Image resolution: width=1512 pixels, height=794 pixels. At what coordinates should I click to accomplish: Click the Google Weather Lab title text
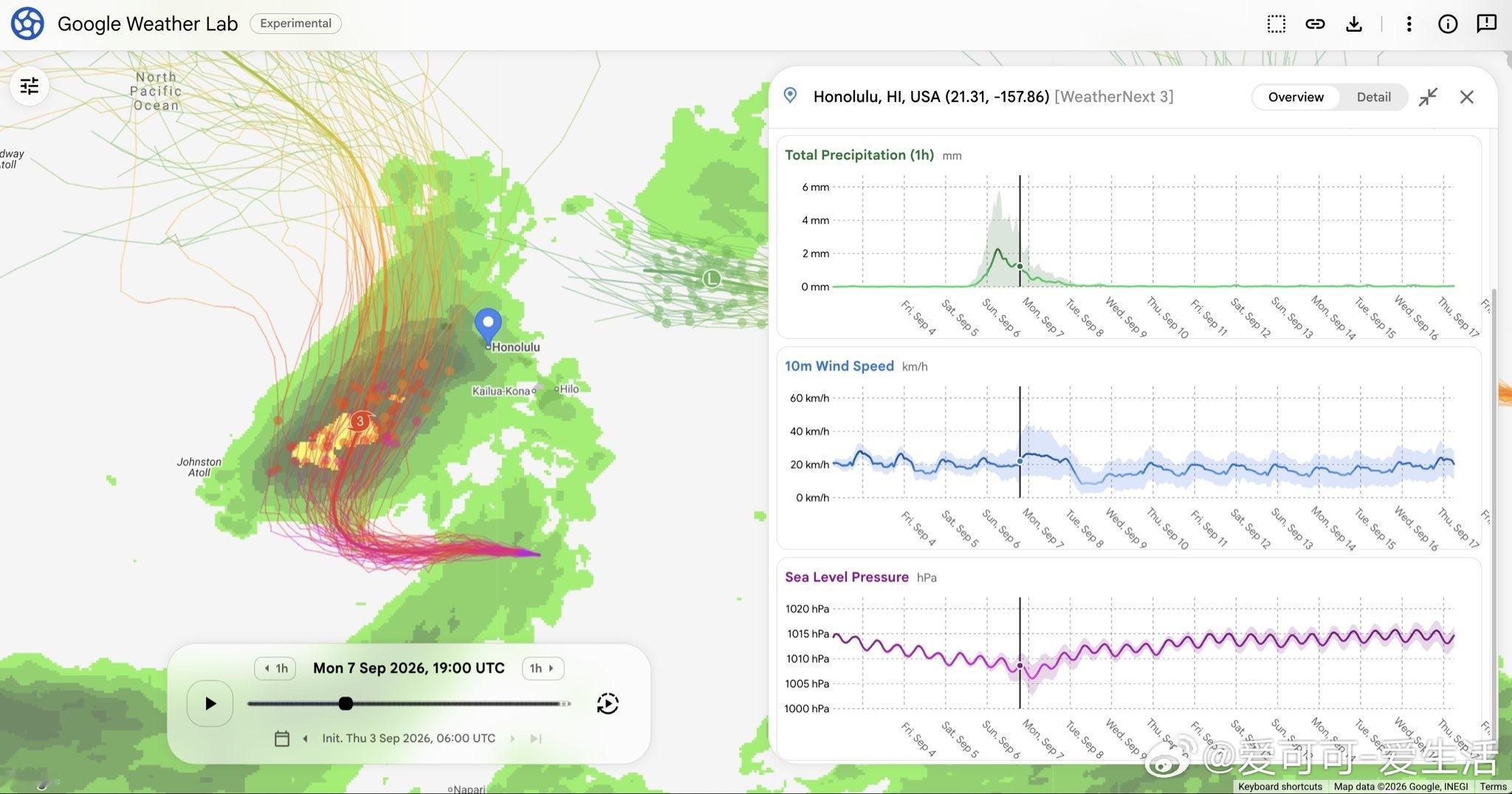(148, 24)
